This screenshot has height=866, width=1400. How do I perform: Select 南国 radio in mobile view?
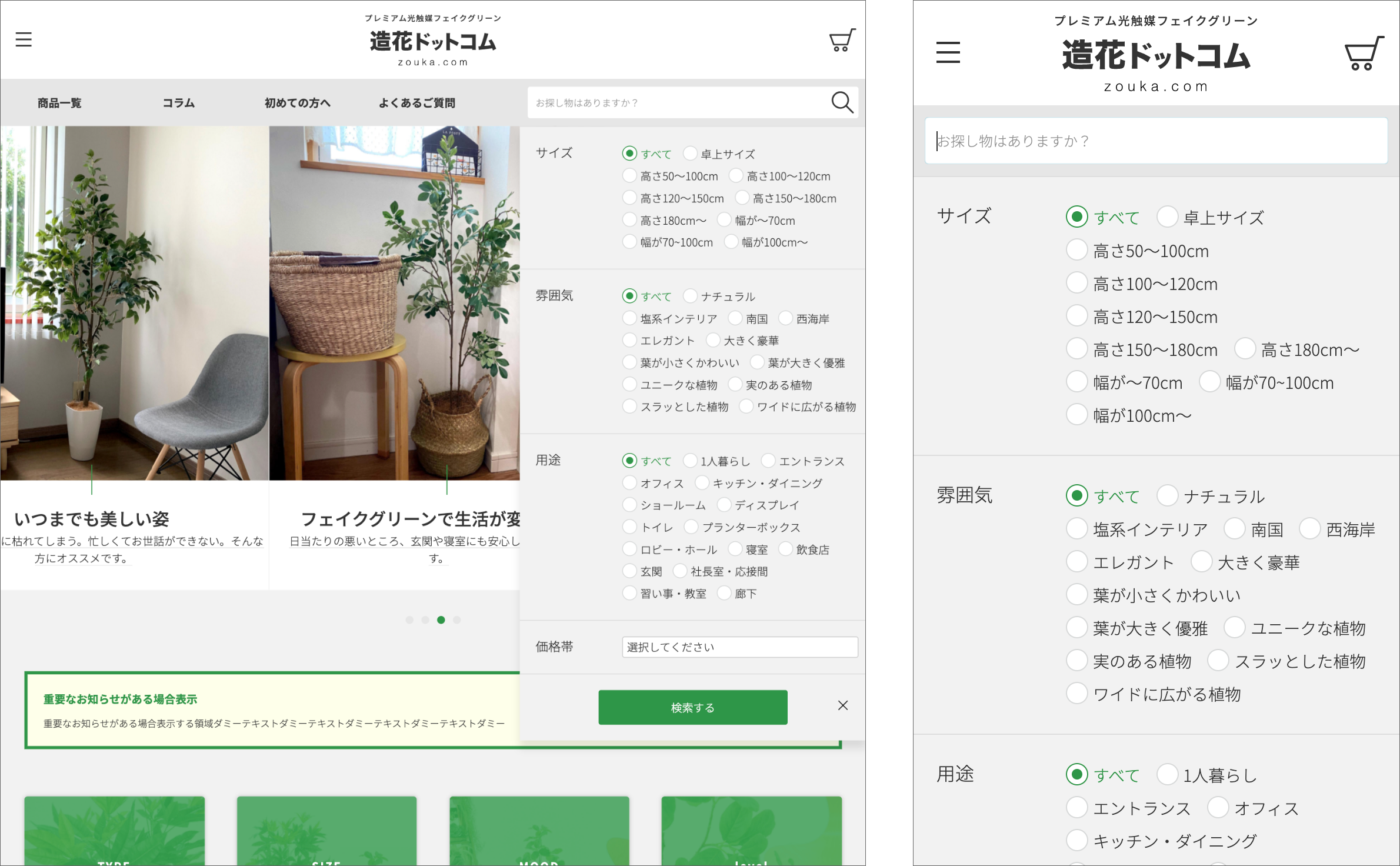point(1234,529)
